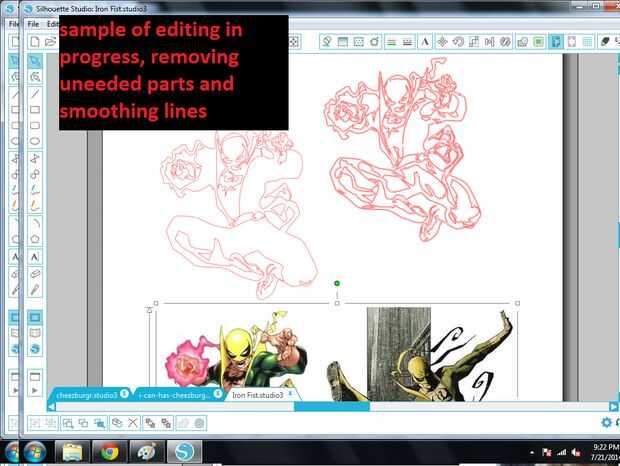This screenshot has width=620, height=466.
Task: Pick the Draw a Line tool
Action: pyautogui.click(x=35, y=94)
